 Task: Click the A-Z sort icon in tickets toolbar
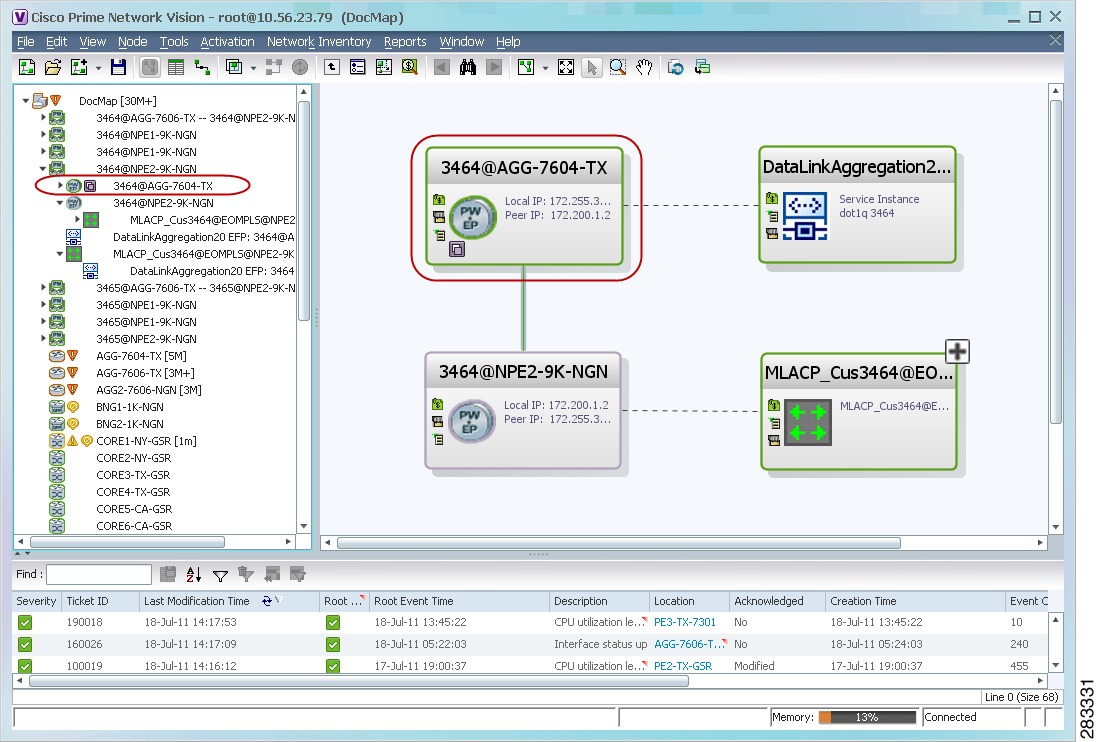tap(194, 575)
